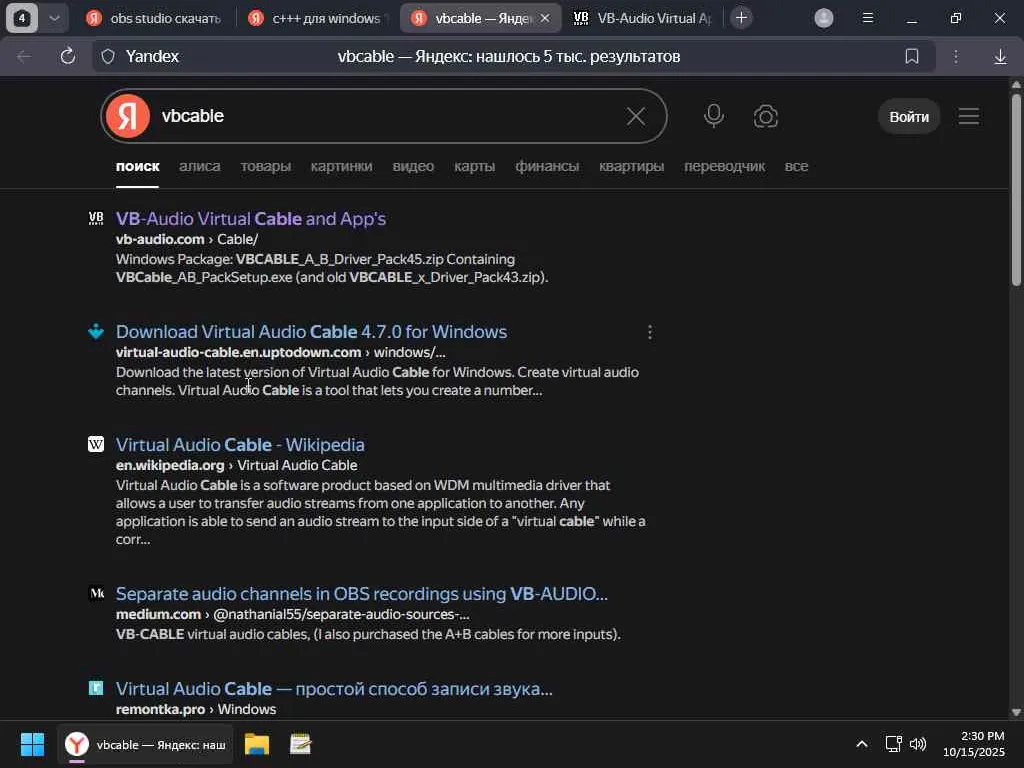This screenshot has height=768, width=1024.
Task: Click the virtual-audio-cable.en.uptodown.com URL
Action: click(280, 353)
